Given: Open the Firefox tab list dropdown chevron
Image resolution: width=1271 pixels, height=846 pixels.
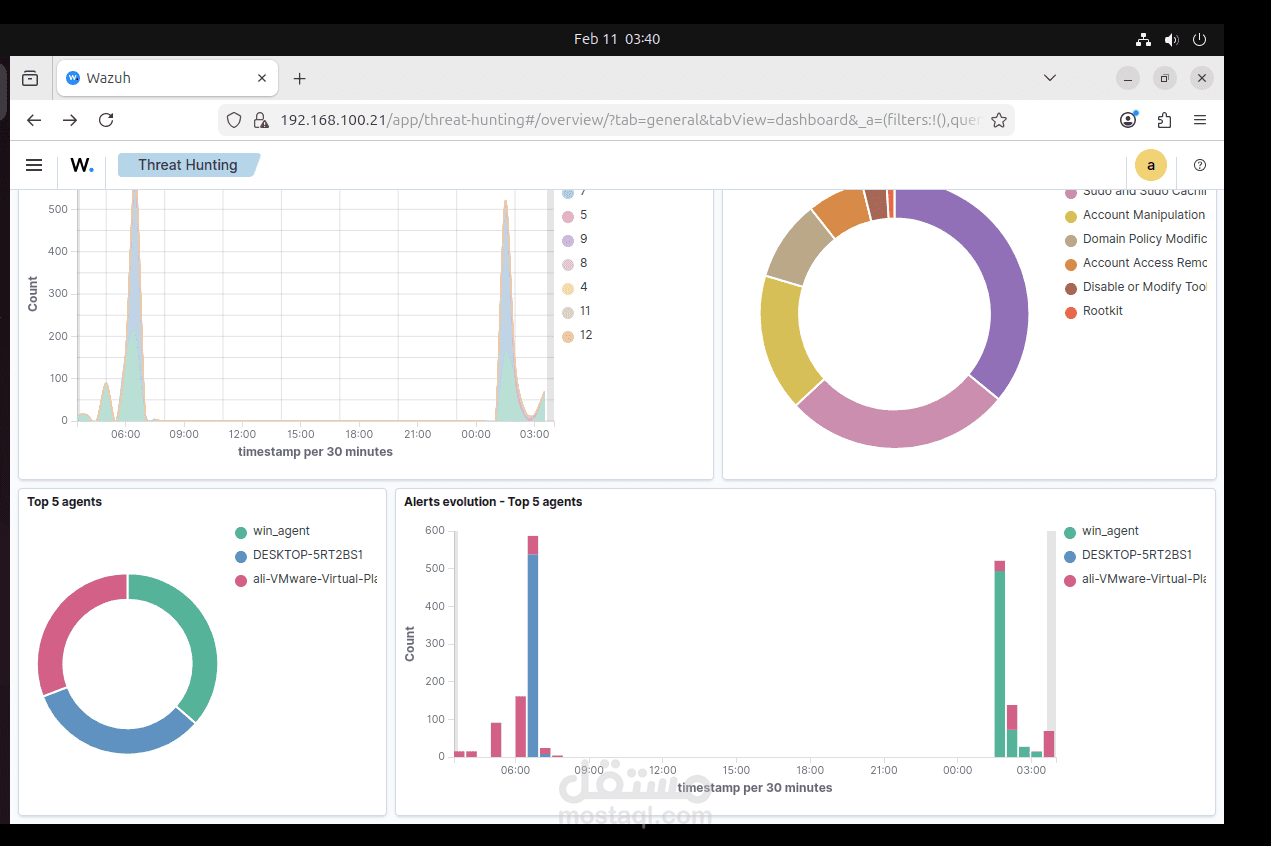Looking at the screenshot, I should click(x=1049, y=77).
